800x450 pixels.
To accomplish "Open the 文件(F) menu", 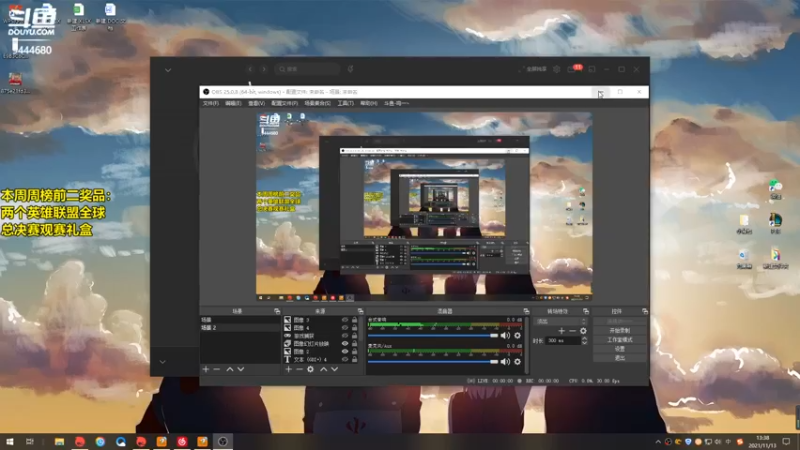I will pyautogui.click(x=211, y=103).
